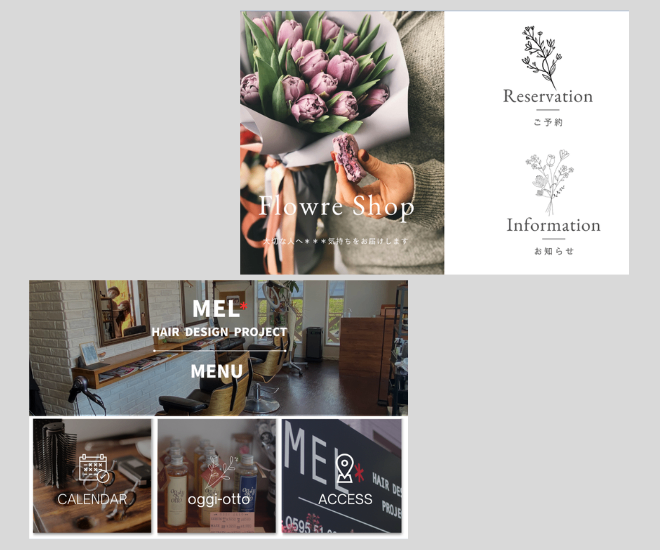Select the MENU heading in salon banner
Image resolution: width=660 pixels, height=550 pixels.
click(216, 371)
